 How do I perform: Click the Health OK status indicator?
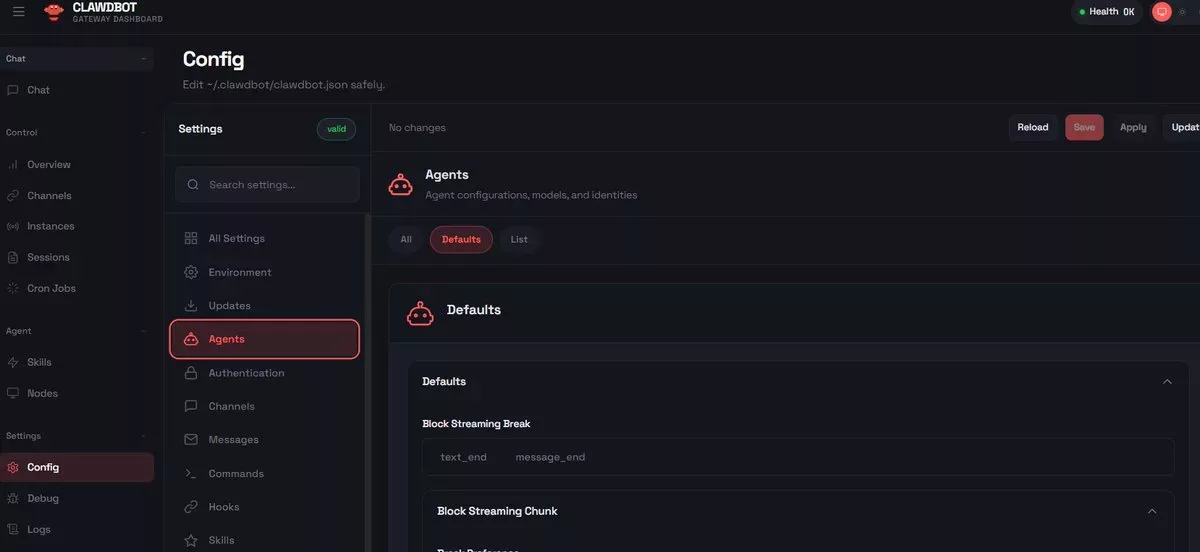(x=1107, y=12)
